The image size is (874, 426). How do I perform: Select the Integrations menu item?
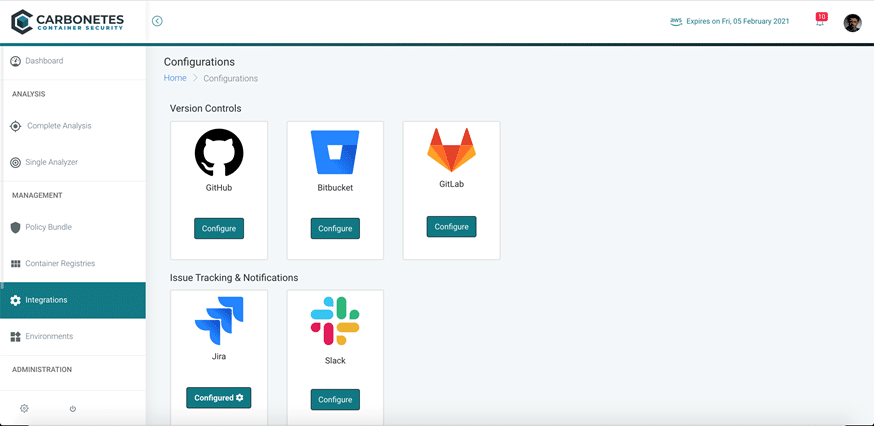tap(73, 300)
